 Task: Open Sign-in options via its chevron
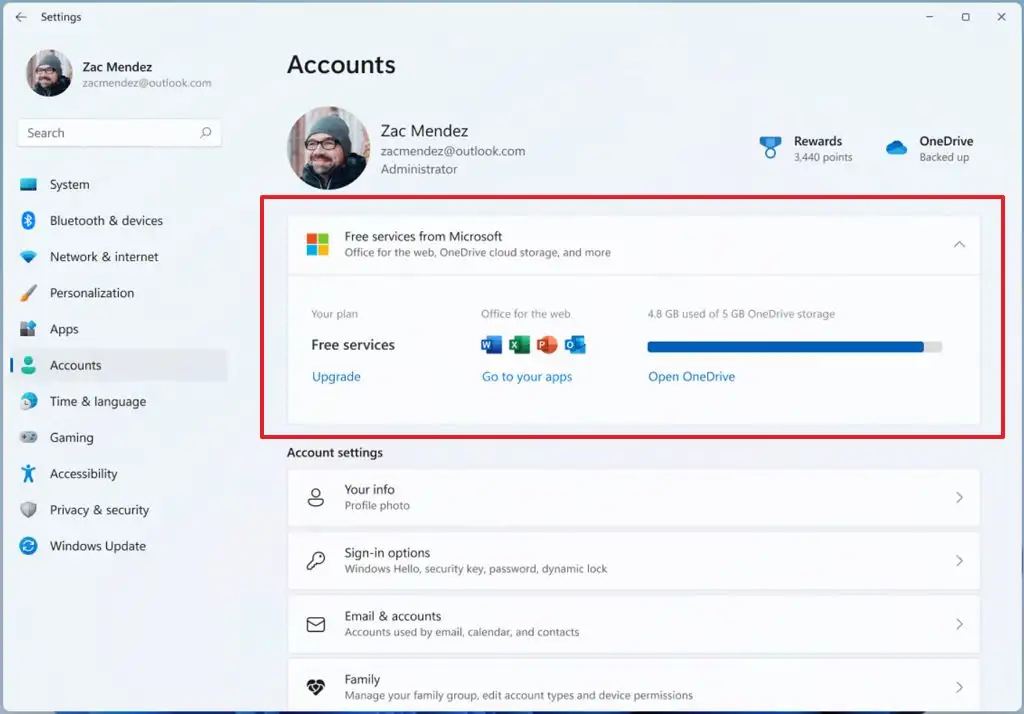pyautogui.click(x=959, y=560)
